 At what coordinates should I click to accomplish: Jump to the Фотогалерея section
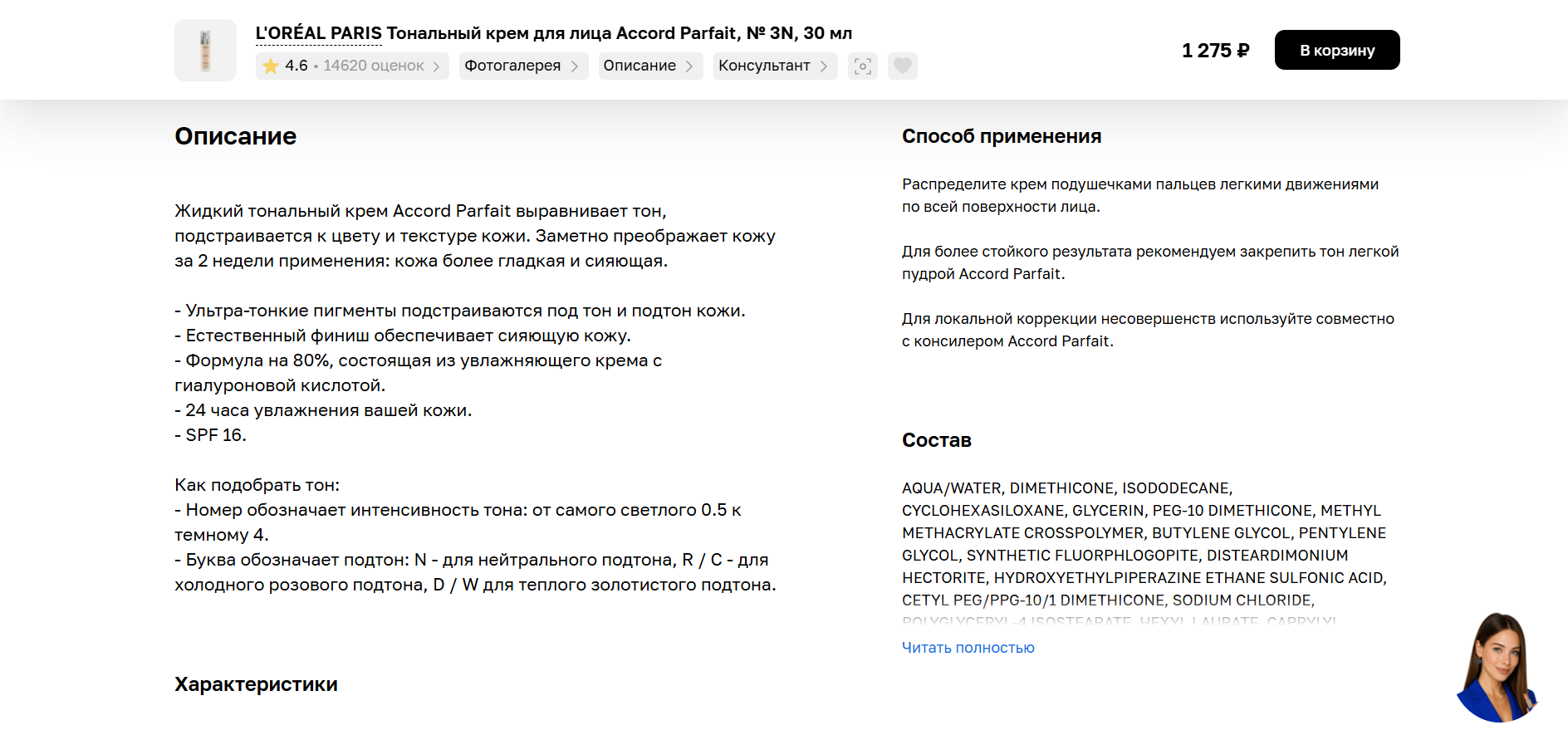[x=512, y=66]
